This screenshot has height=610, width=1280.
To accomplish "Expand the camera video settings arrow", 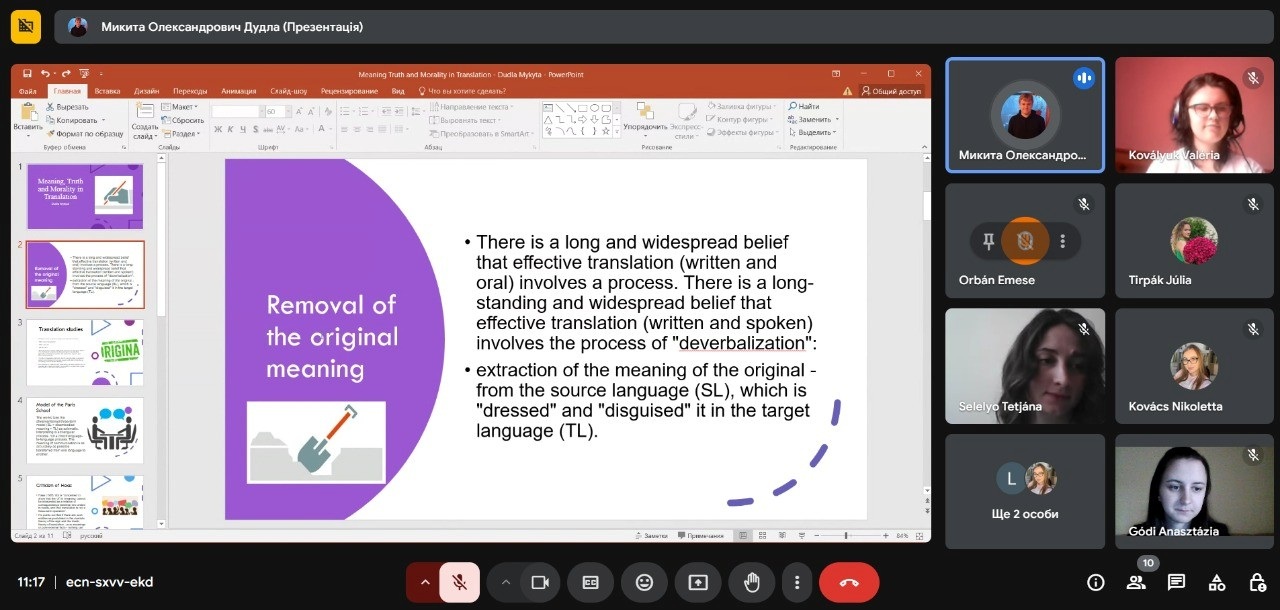I will [506, 582].
